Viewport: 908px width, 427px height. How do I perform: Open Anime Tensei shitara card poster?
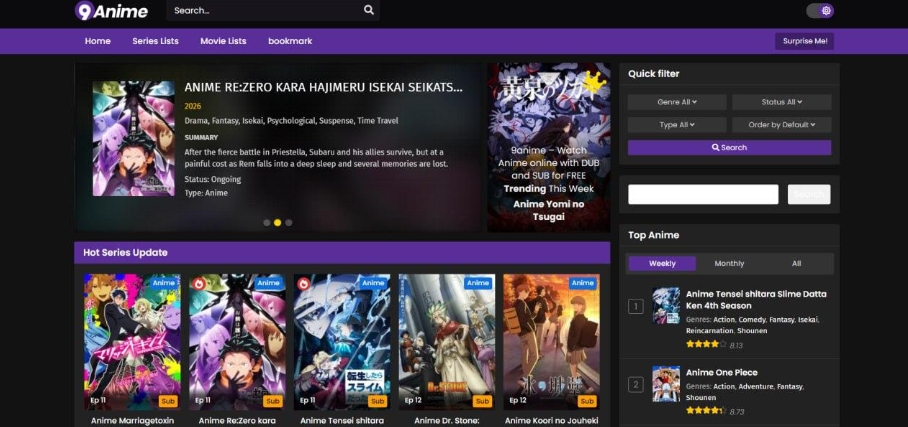click(x=342, y=342)
